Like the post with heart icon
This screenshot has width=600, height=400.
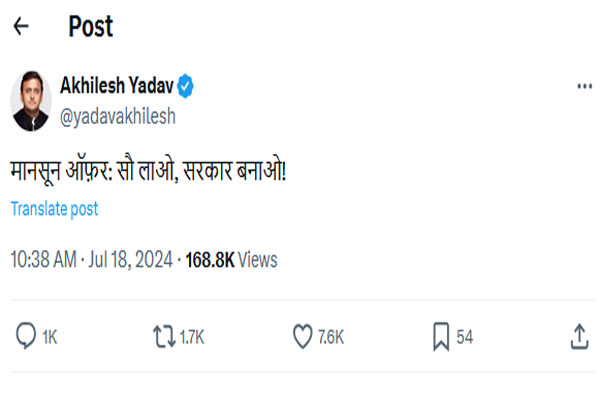(302, 338)
